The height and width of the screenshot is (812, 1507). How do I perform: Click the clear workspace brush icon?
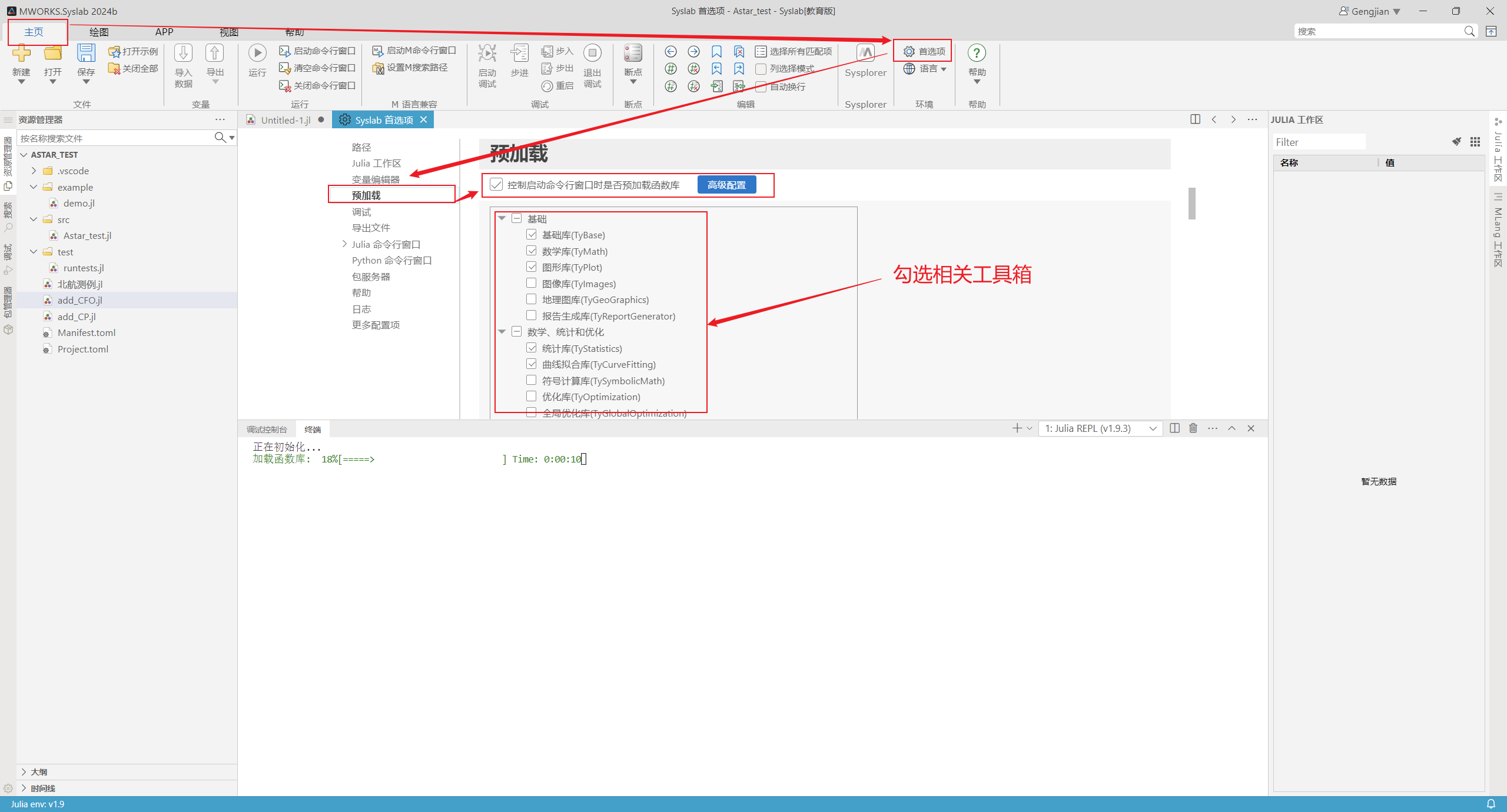[x=1456, y=142]
